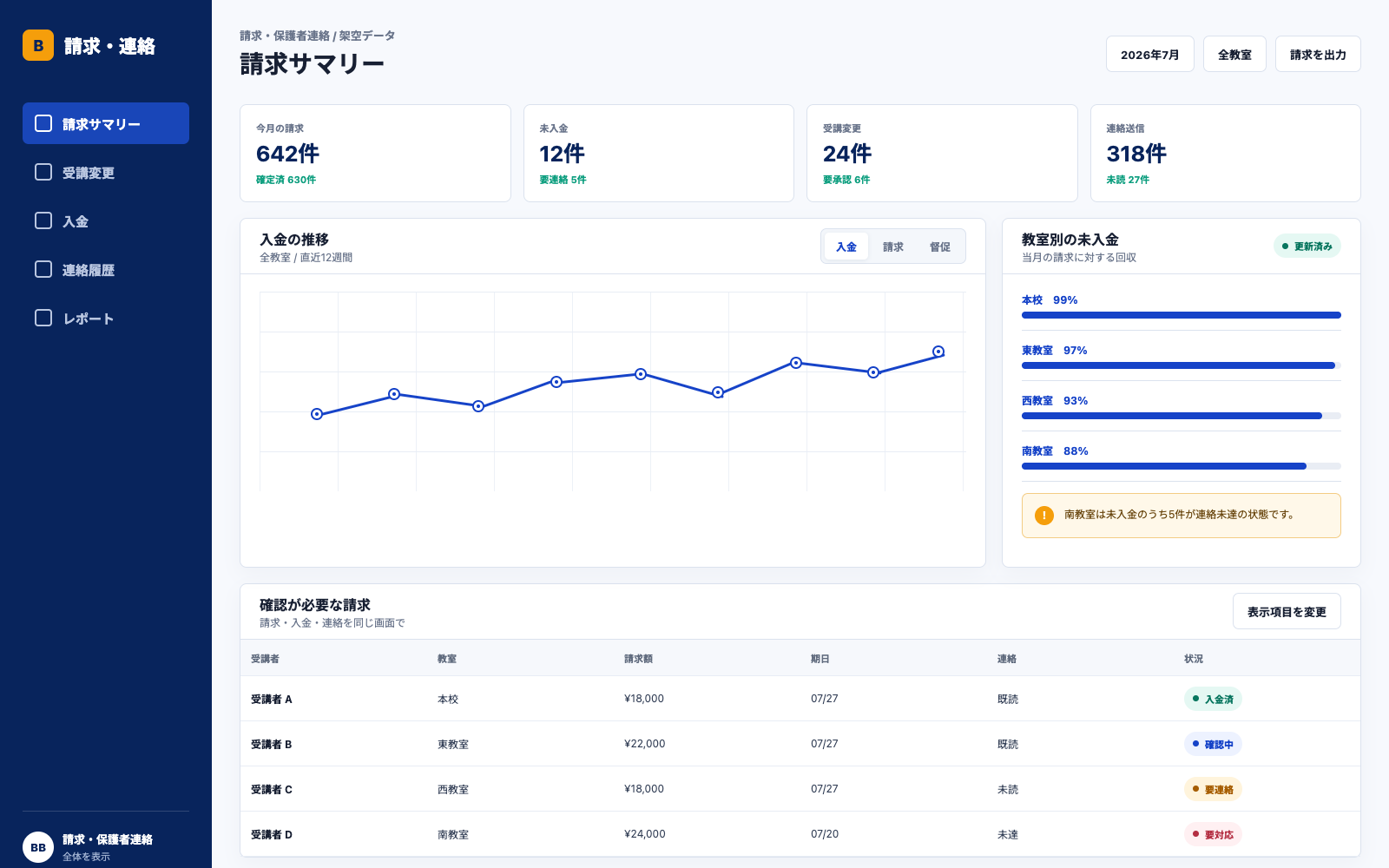Click the 今月の請求 642件 card

pyautogui.click(x=375, y=153)
